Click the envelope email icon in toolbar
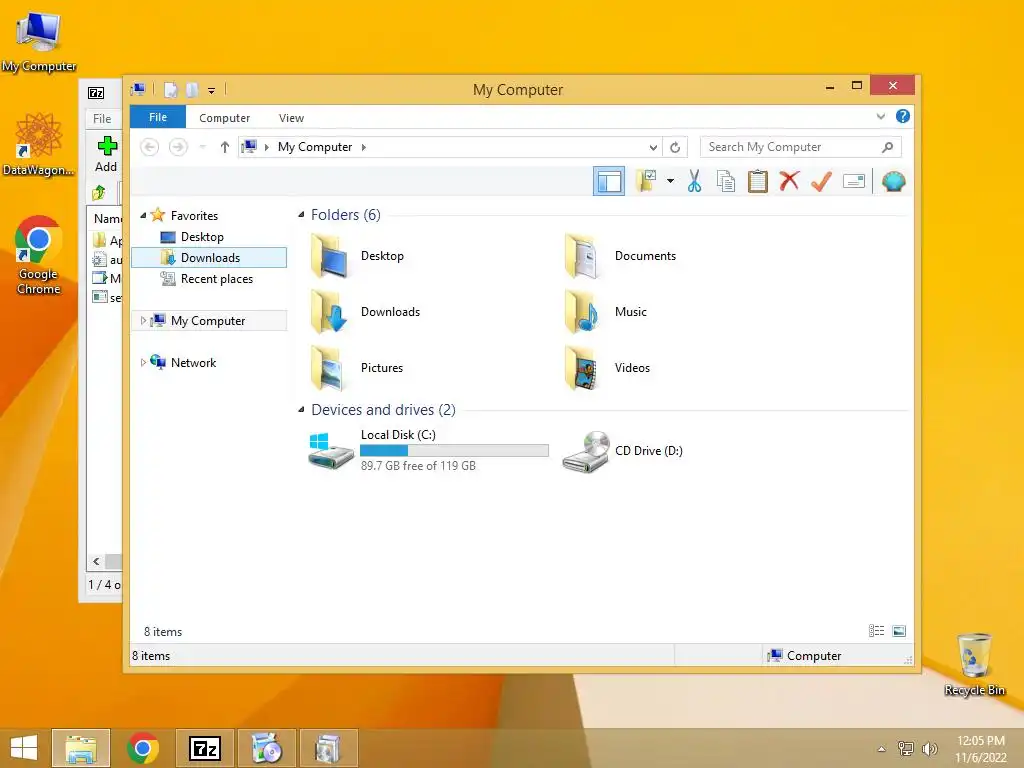The image size is (1024, 768). click(x=854, y=181)
